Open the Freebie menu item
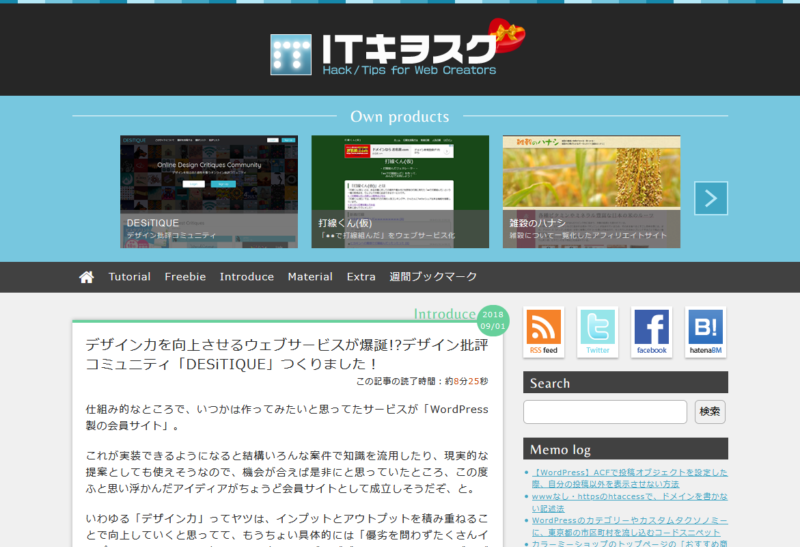The width and height of the screenshot is (800, 547). click(x=185, y=277)
